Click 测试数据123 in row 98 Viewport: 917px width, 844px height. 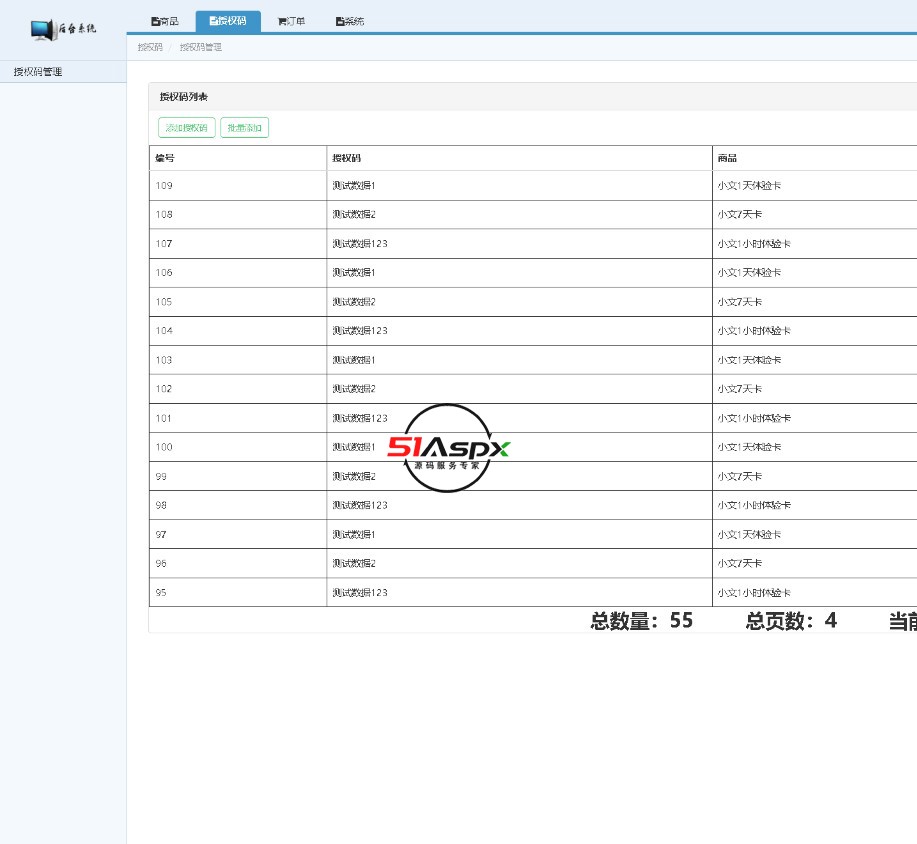coord(360,505)
